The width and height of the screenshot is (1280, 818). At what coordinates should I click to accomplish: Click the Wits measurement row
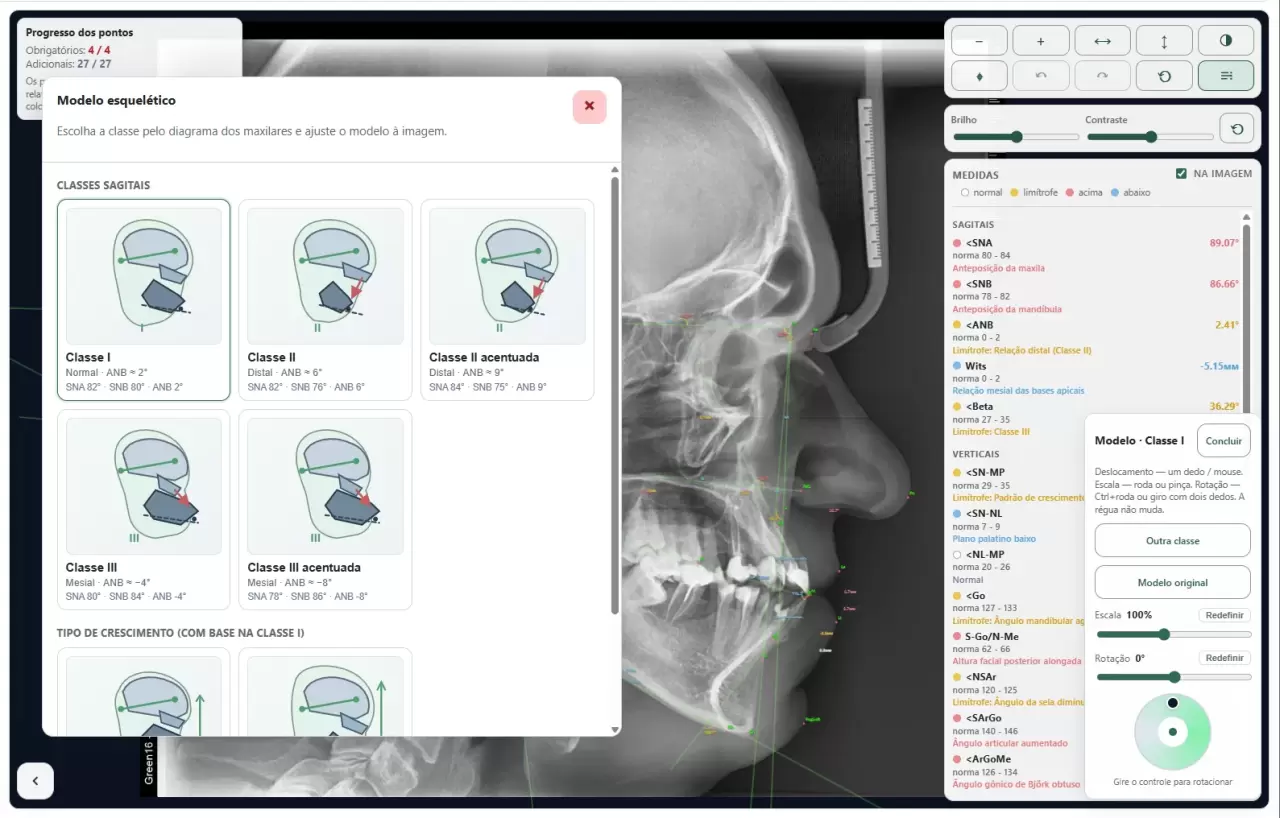[x=1095, y=378]
